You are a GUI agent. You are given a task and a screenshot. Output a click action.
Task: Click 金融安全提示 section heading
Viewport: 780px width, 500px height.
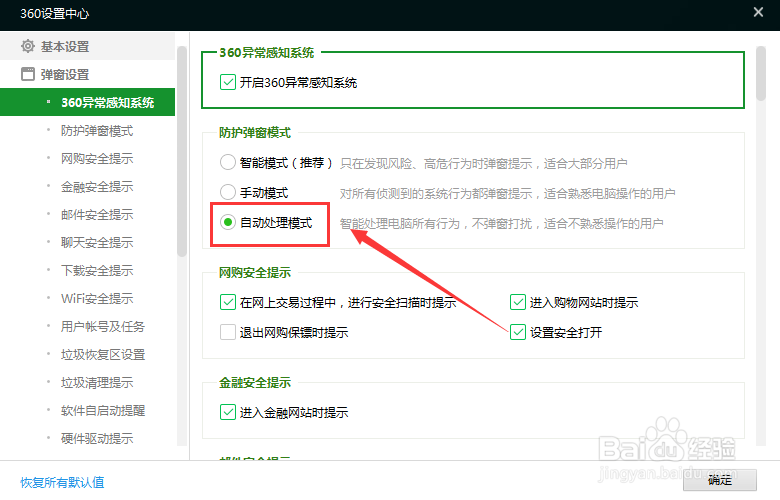pyautogui.click(x=255, y=383)
